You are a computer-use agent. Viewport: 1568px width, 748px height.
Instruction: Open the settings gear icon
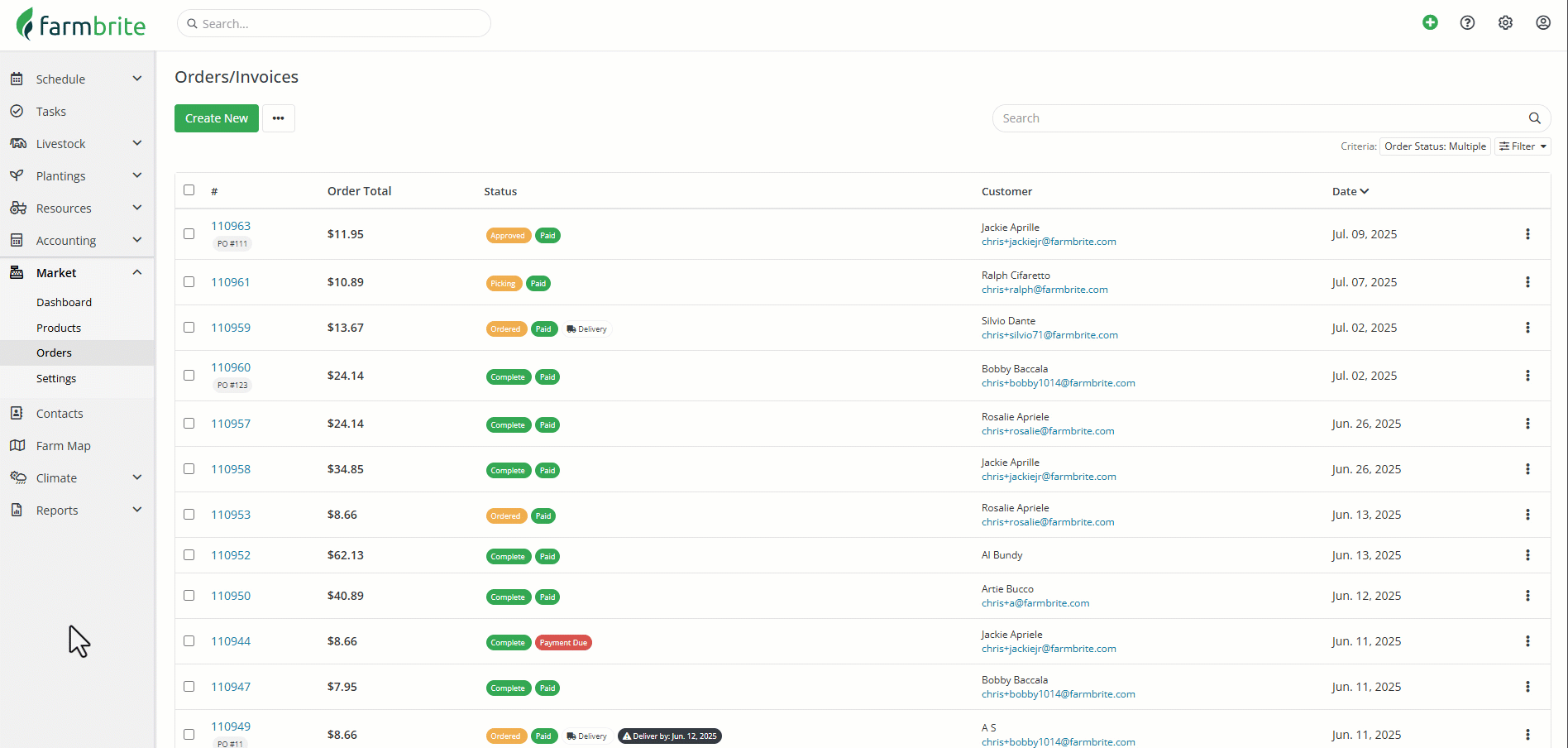point(1505,22)
